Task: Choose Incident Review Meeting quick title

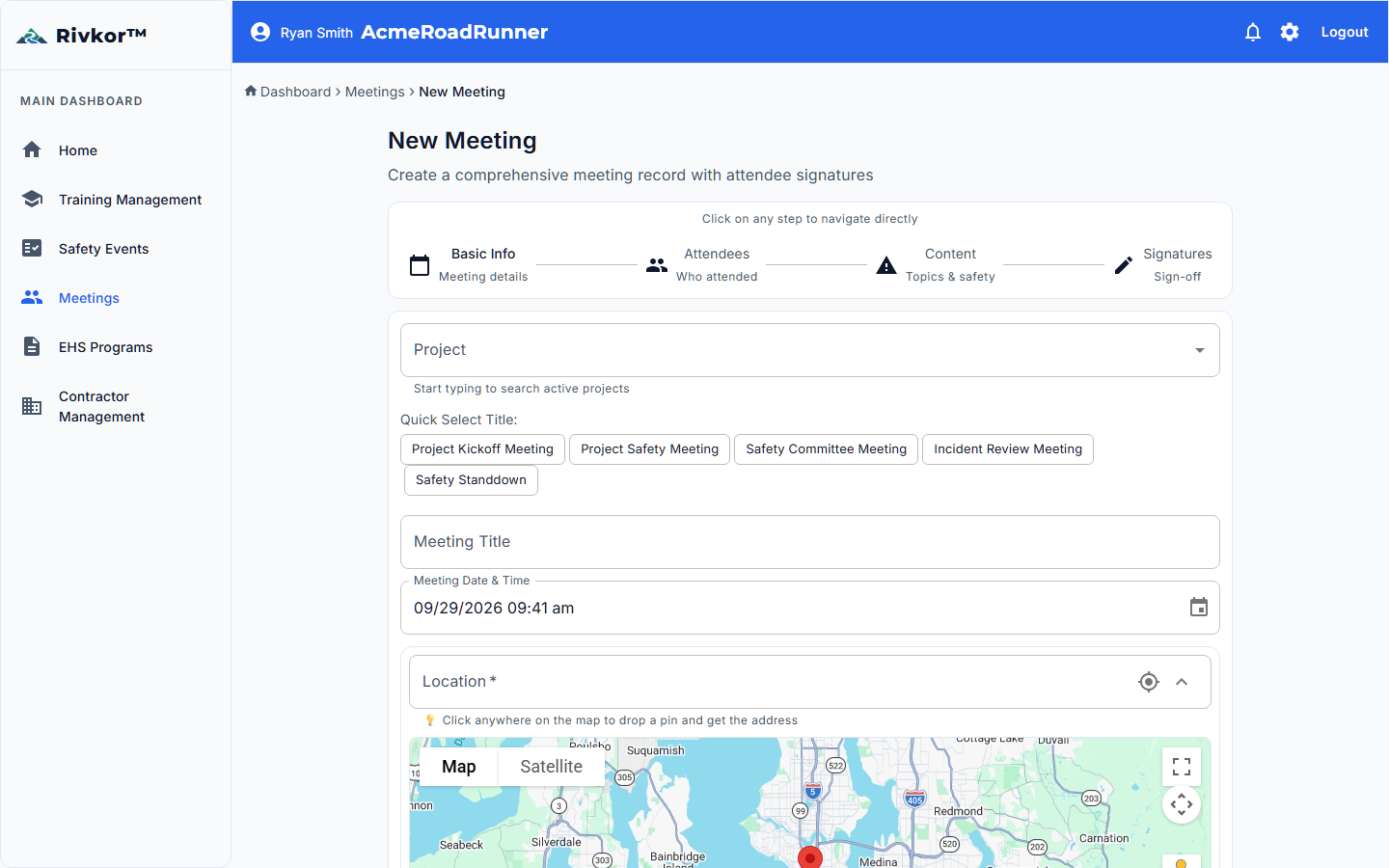Action: (1008, 449)
